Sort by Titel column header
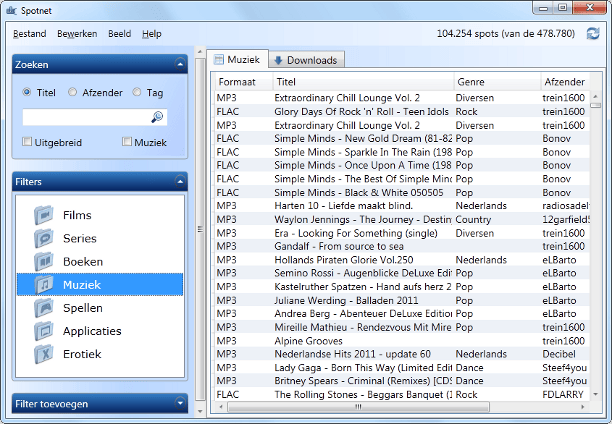This screenshot has width=612, height=424. pyautogui.click(x=363, y=82)
